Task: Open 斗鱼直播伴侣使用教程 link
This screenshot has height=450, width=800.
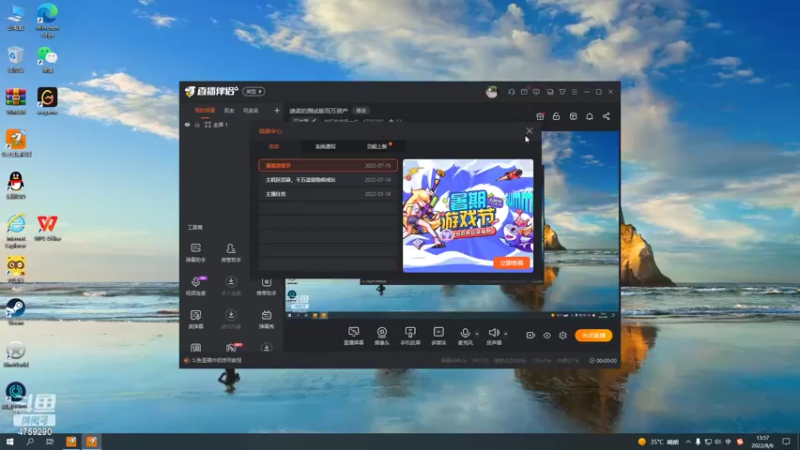Action: tap(216, 360)
